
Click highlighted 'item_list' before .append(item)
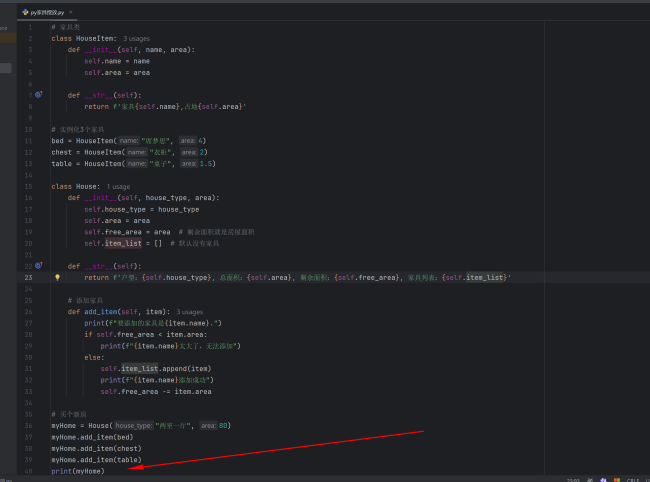pyautogui.click(x=139, y=368)
